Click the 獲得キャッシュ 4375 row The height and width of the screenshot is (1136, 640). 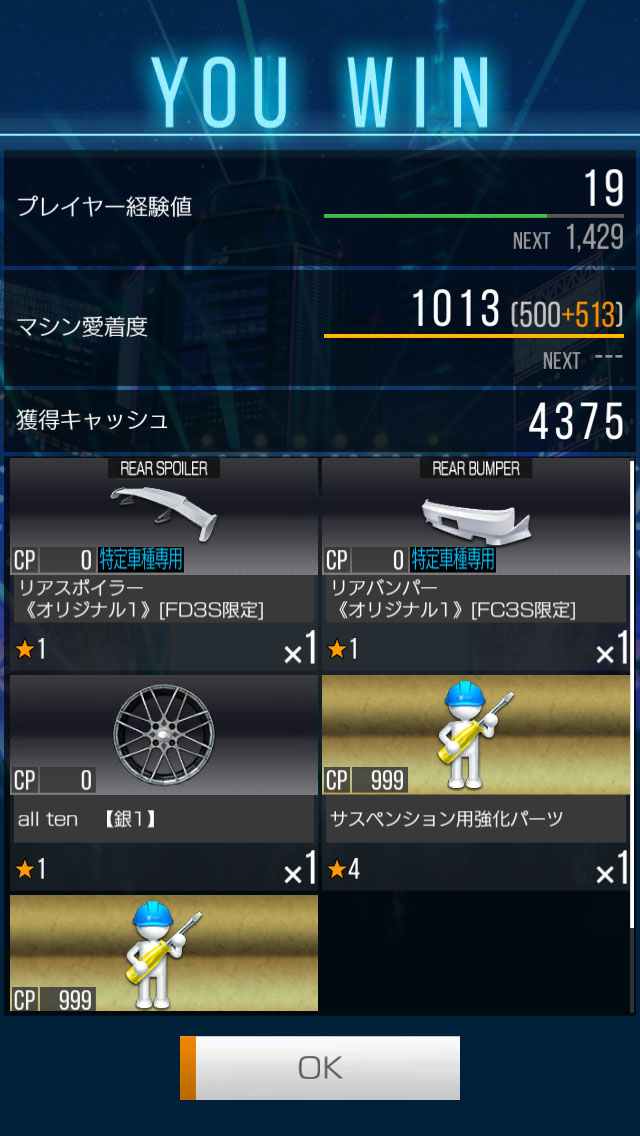(x=320, y=421)
